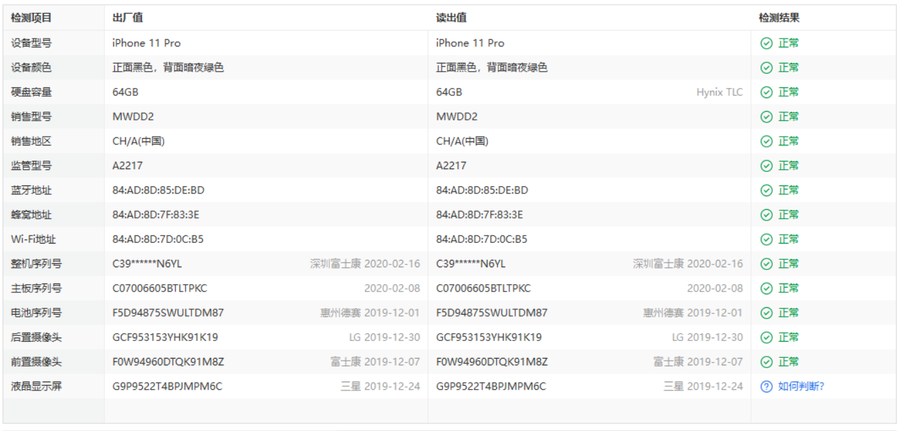Select the 整机序列号 row label

[36, 264]
